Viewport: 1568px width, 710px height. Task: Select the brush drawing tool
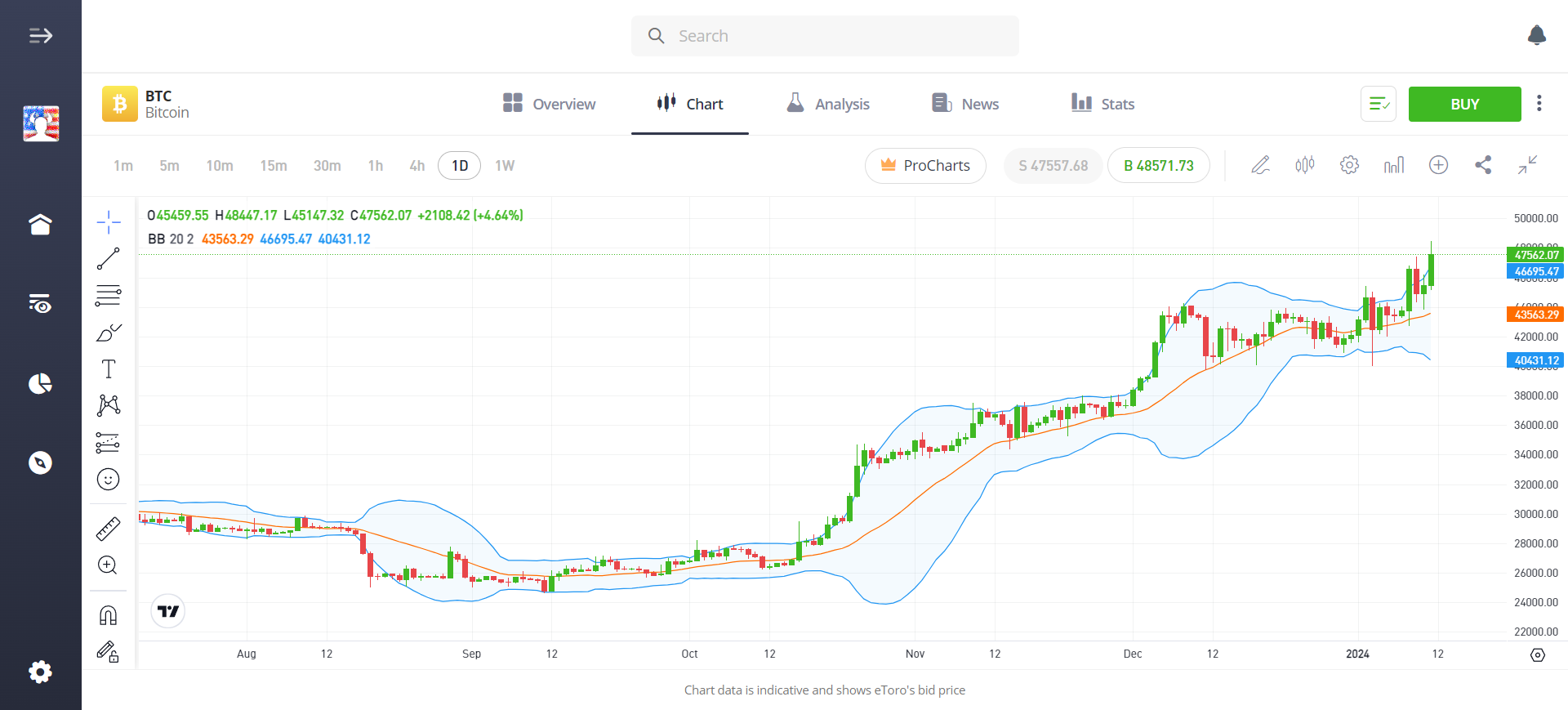(x=109, y=333)
